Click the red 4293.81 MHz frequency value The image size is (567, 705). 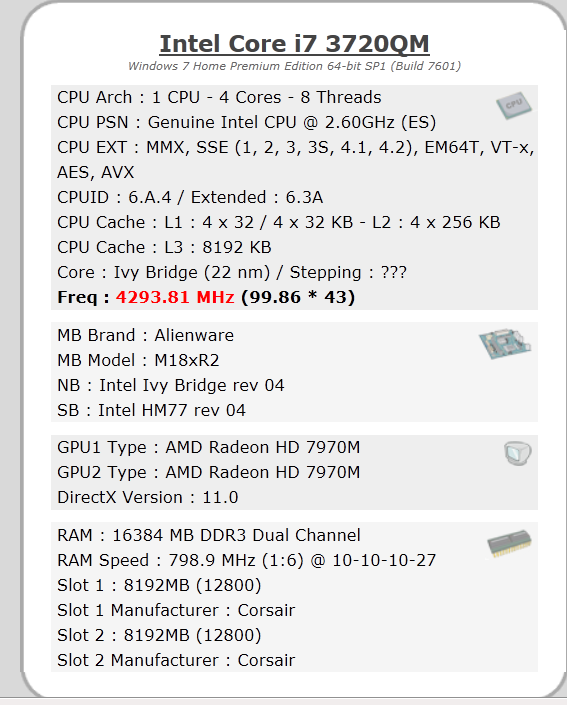pyautogui.click(x=175, y=297)
